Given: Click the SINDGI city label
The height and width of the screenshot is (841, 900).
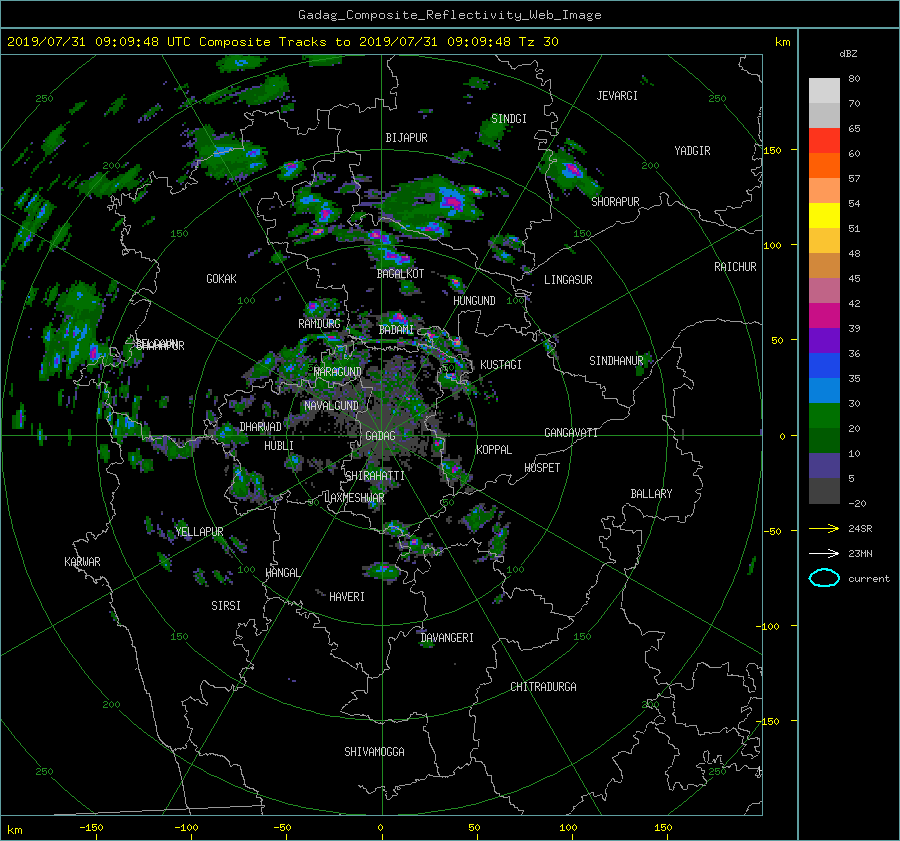Looking at the screenshot, I should coord(509,119).
